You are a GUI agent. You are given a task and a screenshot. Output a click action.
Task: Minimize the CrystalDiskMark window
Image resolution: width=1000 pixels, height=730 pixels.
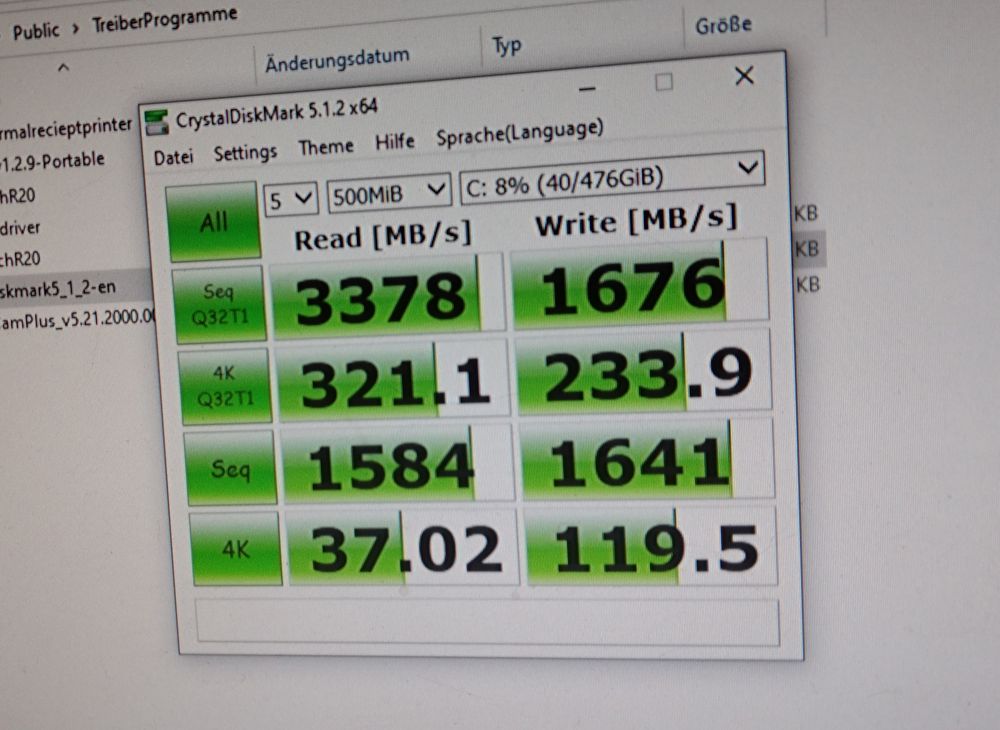(587, 89)
